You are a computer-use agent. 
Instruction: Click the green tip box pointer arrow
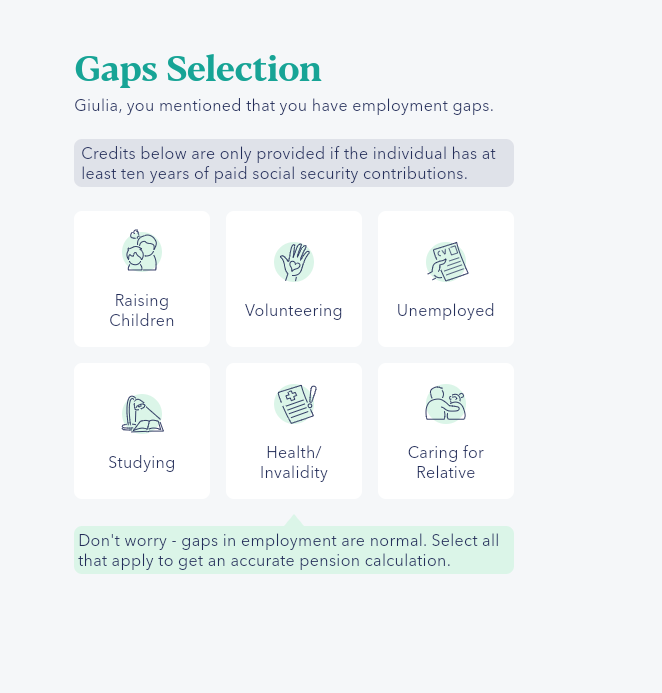[x=293, y=520]
